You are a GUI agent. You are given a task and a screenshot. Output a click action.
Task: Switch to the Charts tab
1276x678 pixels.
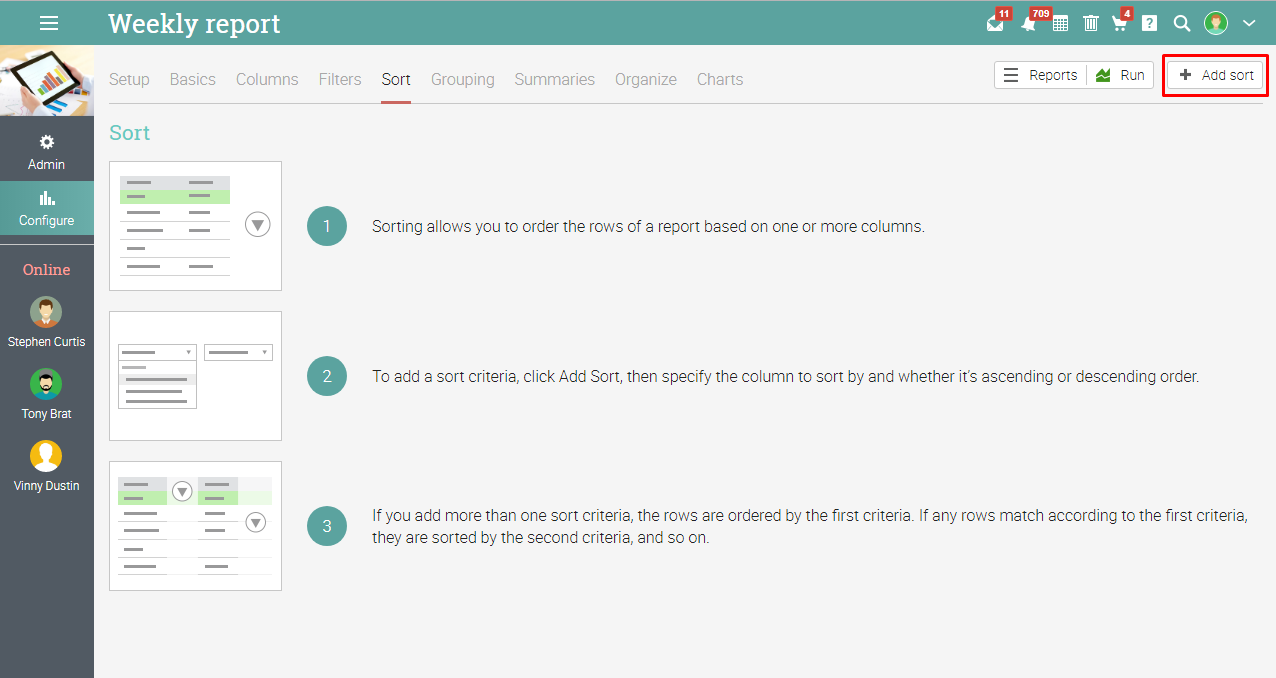click(x=720, y=79)
